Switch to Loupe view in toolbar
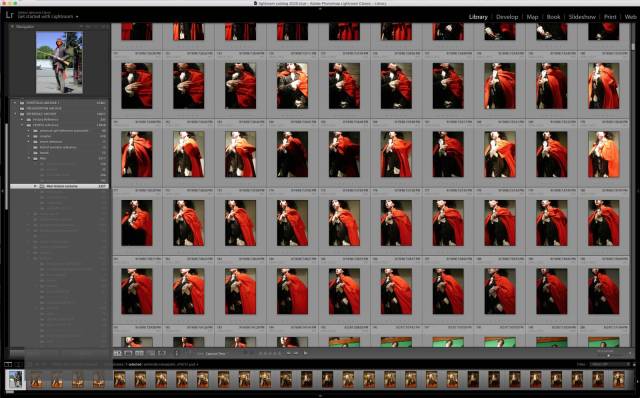The width and height of the screenshot is (640, 398). tap(128, 353)
